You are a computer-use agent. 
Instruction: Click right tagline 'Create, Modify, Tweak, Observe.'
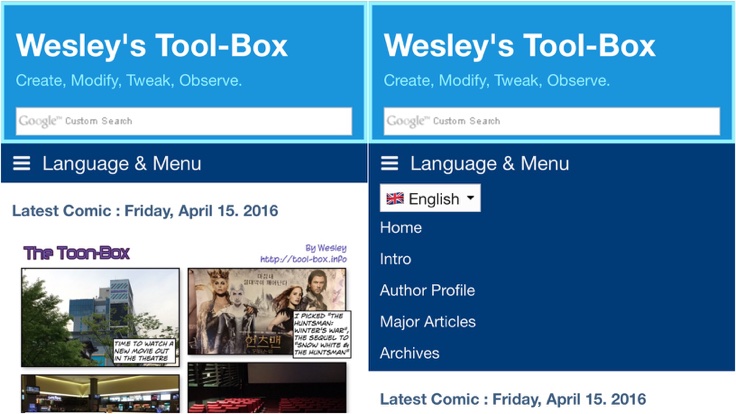click(x=497, y=81)
